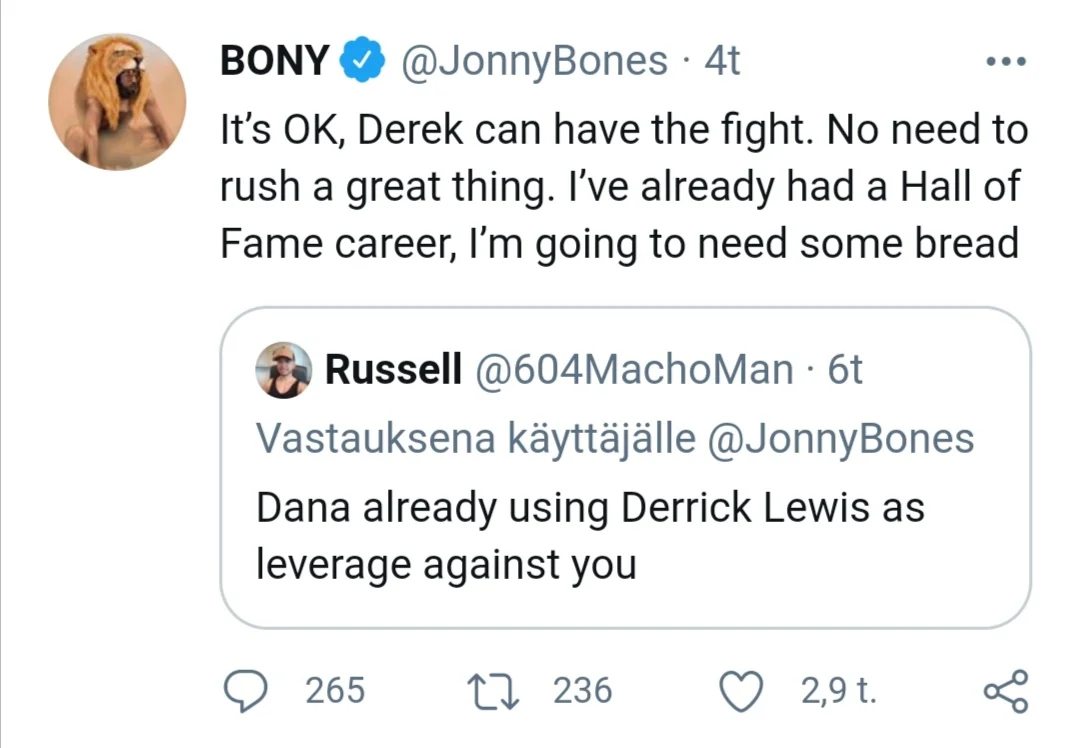Tap the share icon on the tweet
The image size is (1080, 748).
[x=1005, y=691]
